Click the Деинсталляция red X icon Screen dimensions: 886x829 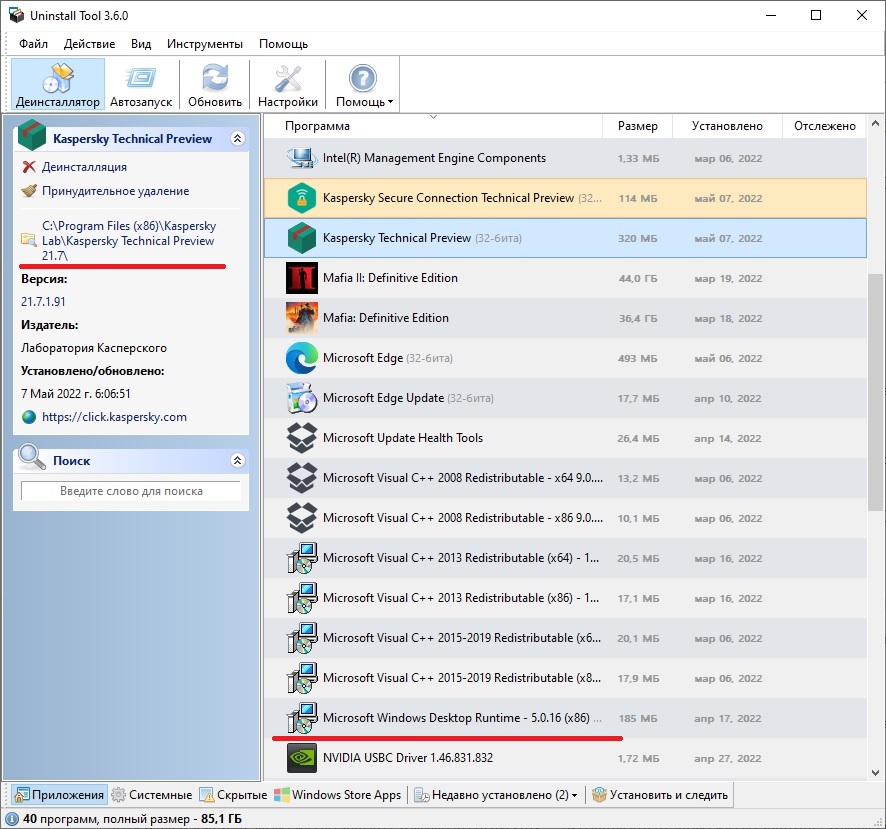29,167
